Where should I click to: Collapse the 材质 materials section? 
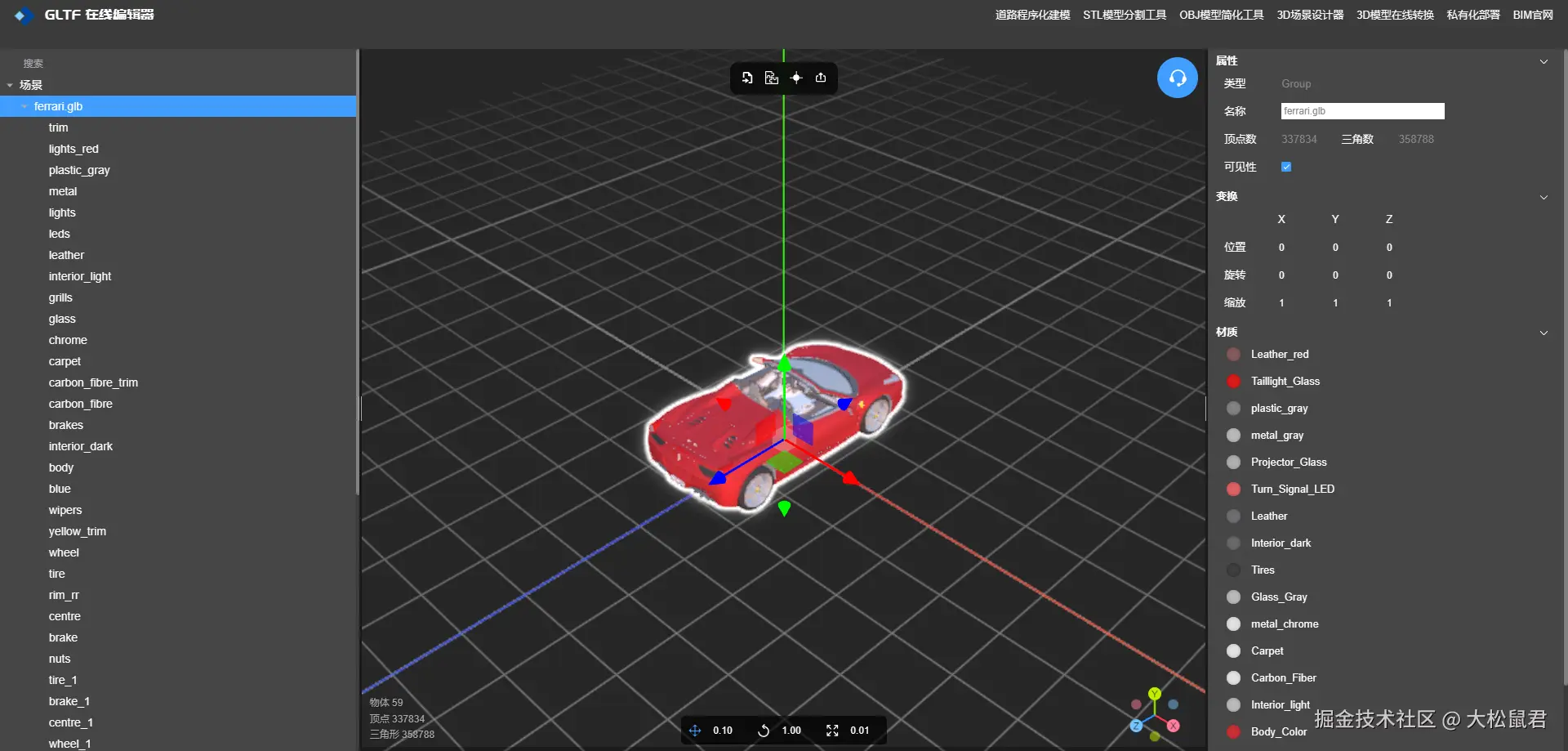click(1543, 333)
